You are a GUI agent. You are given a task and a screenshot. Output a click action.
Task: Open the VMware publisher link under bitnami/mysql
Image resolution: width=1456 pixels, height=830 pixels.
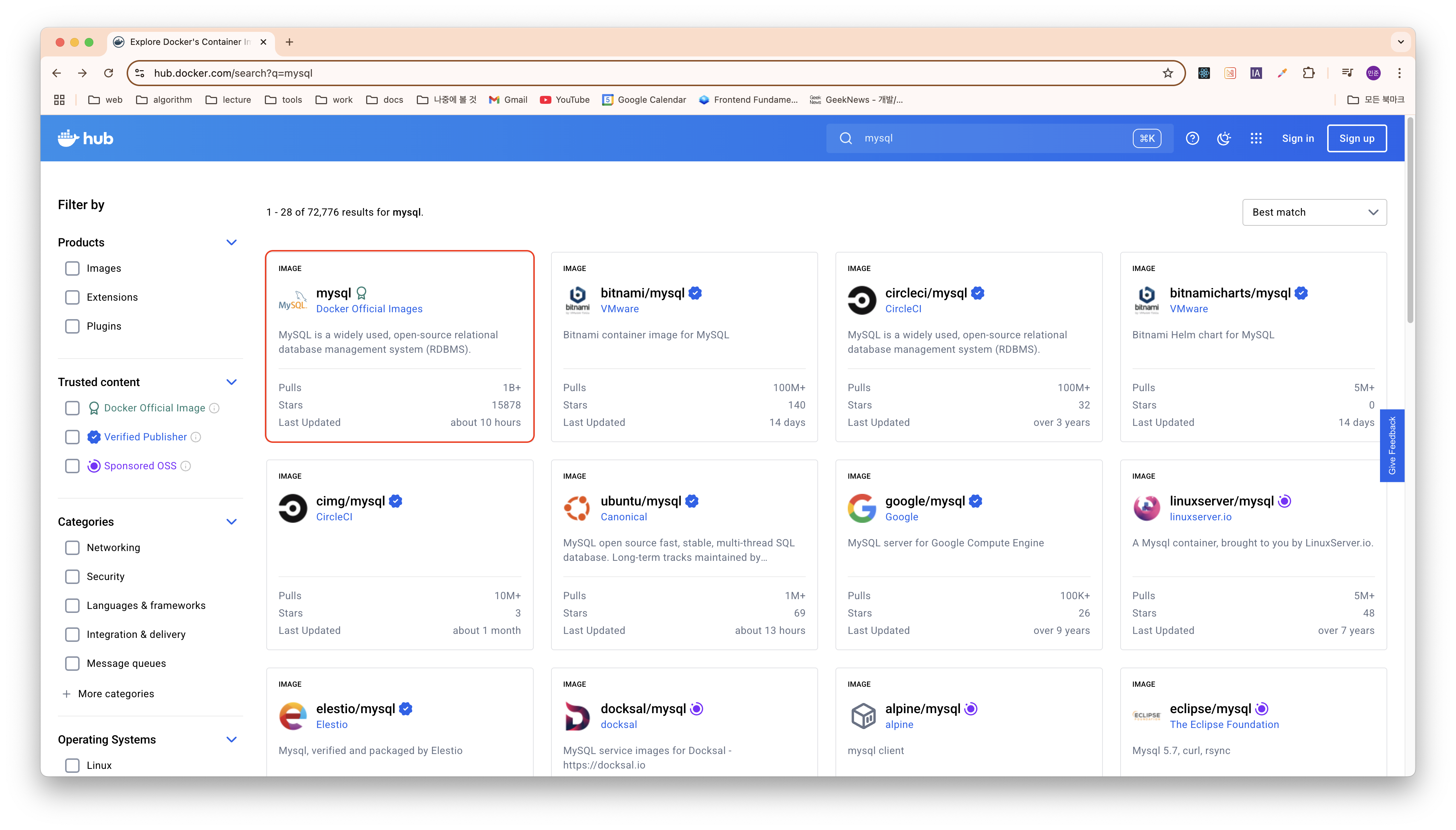619,309
